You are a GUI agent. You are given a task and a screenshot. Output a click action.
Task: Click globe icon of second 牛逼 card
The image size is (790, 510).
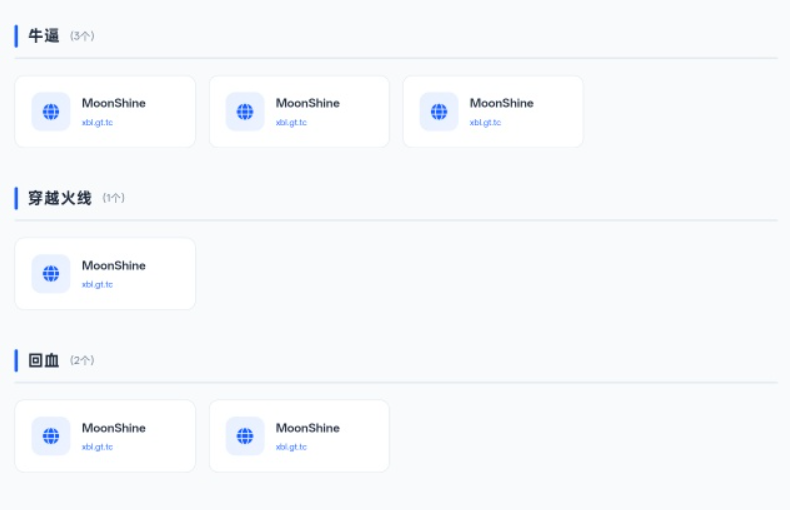[245, 111]
